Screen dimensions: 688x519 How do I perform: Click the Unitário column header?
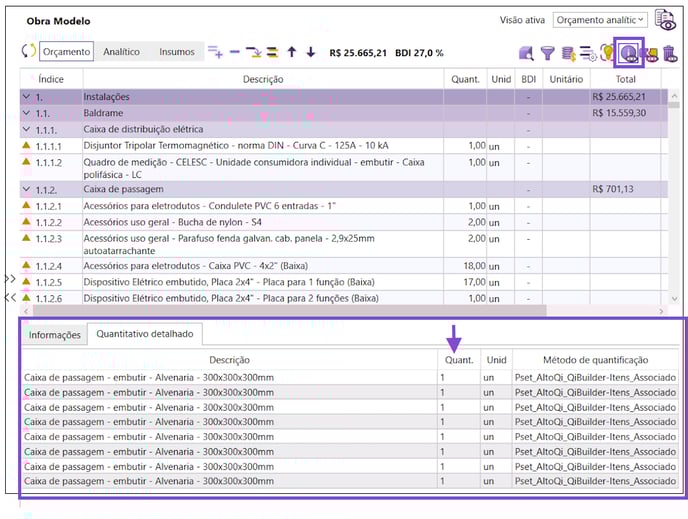pyautogui.click(x=566, y=79)
